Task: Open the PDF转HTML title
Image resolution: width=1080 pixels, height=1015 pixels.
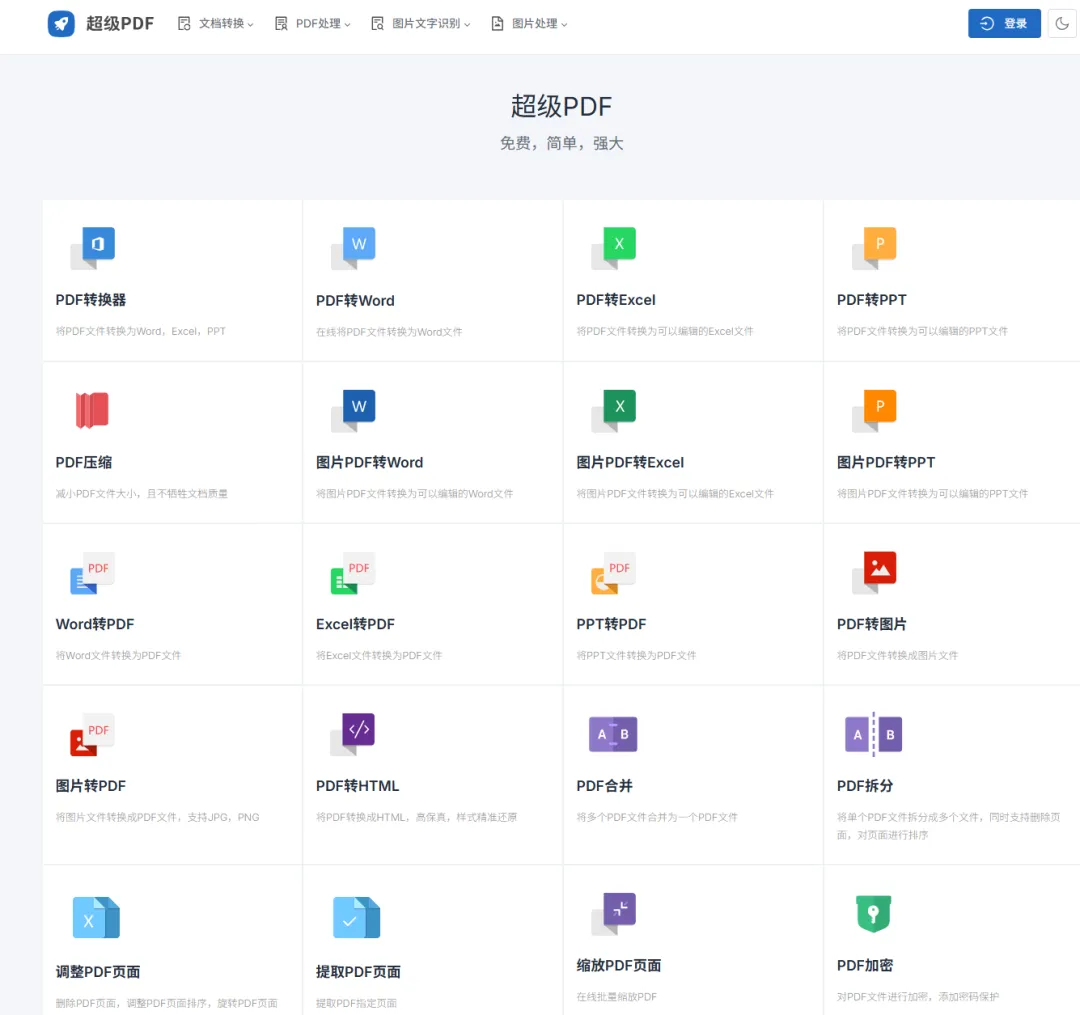Action: 357,786
